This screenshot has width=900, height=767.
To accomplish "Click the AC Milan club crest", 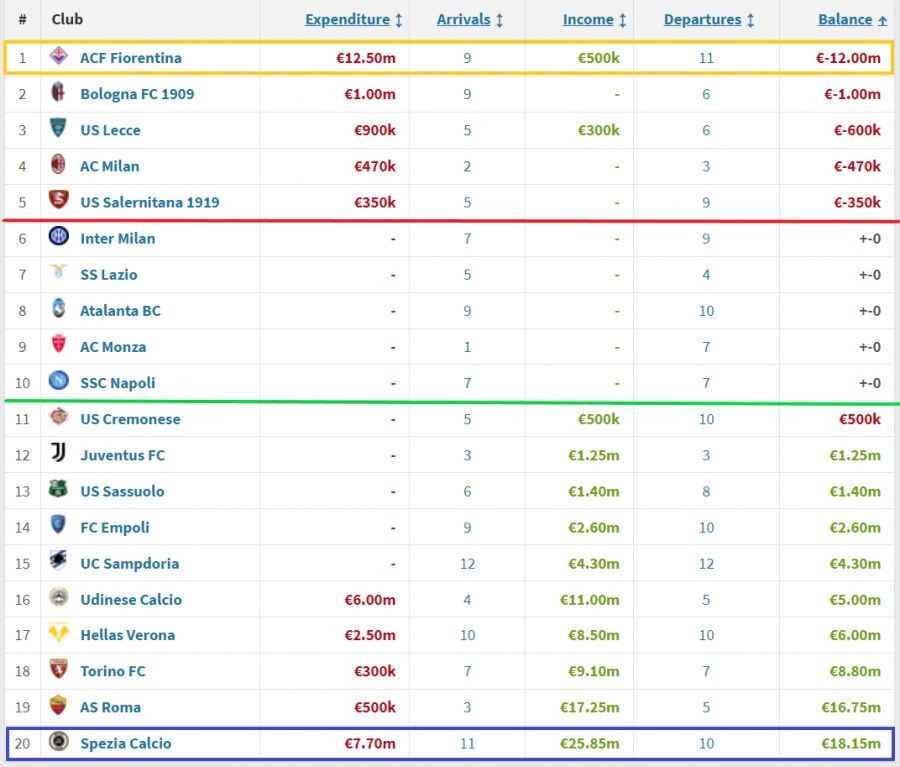I will coord(59,166).
